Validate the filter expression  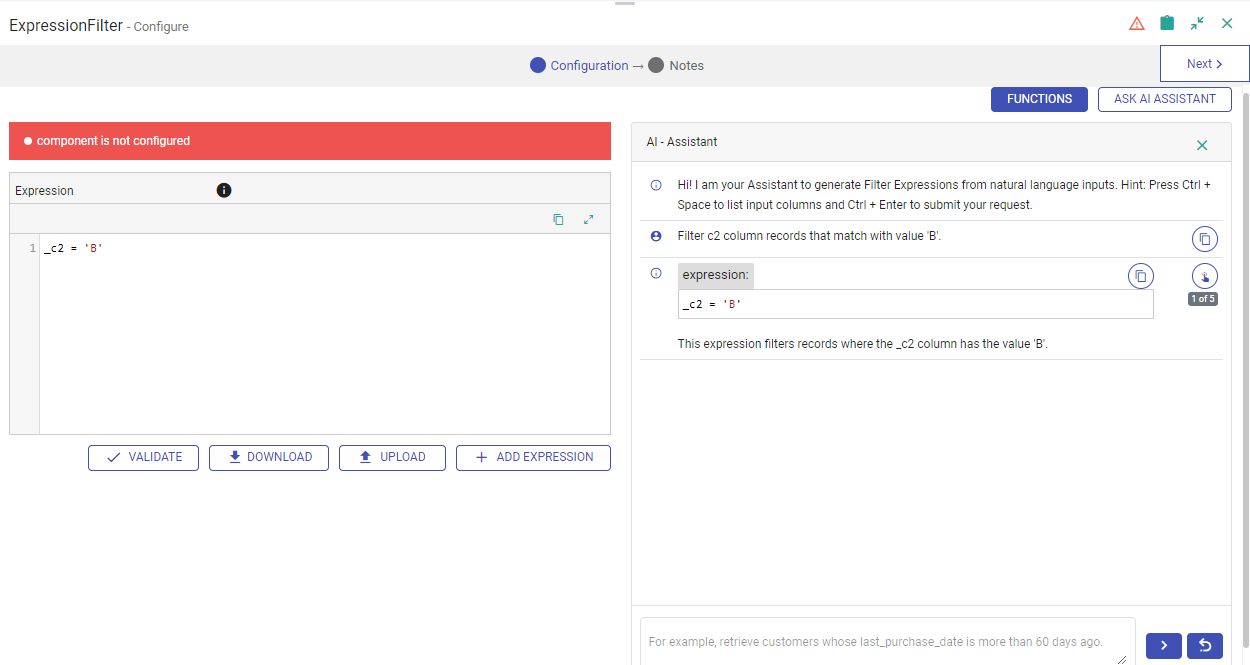click(143, 457)
